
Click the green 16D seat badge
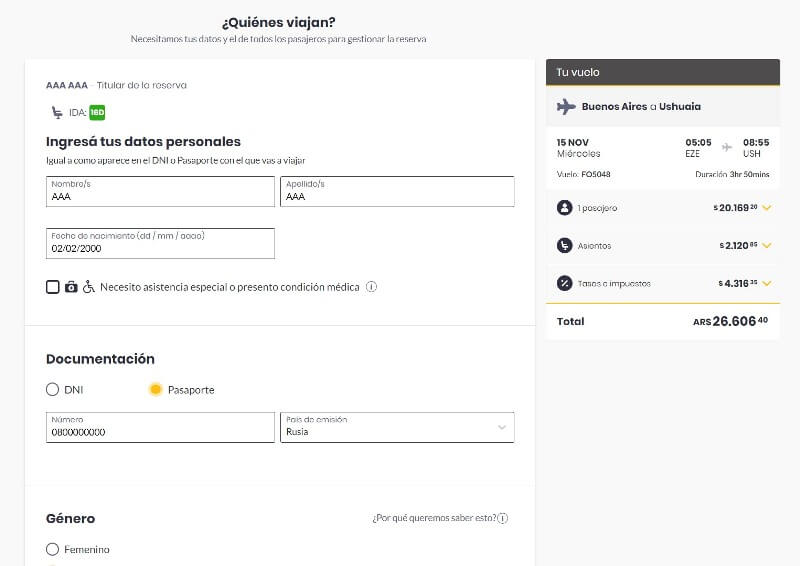click(97, 112)
